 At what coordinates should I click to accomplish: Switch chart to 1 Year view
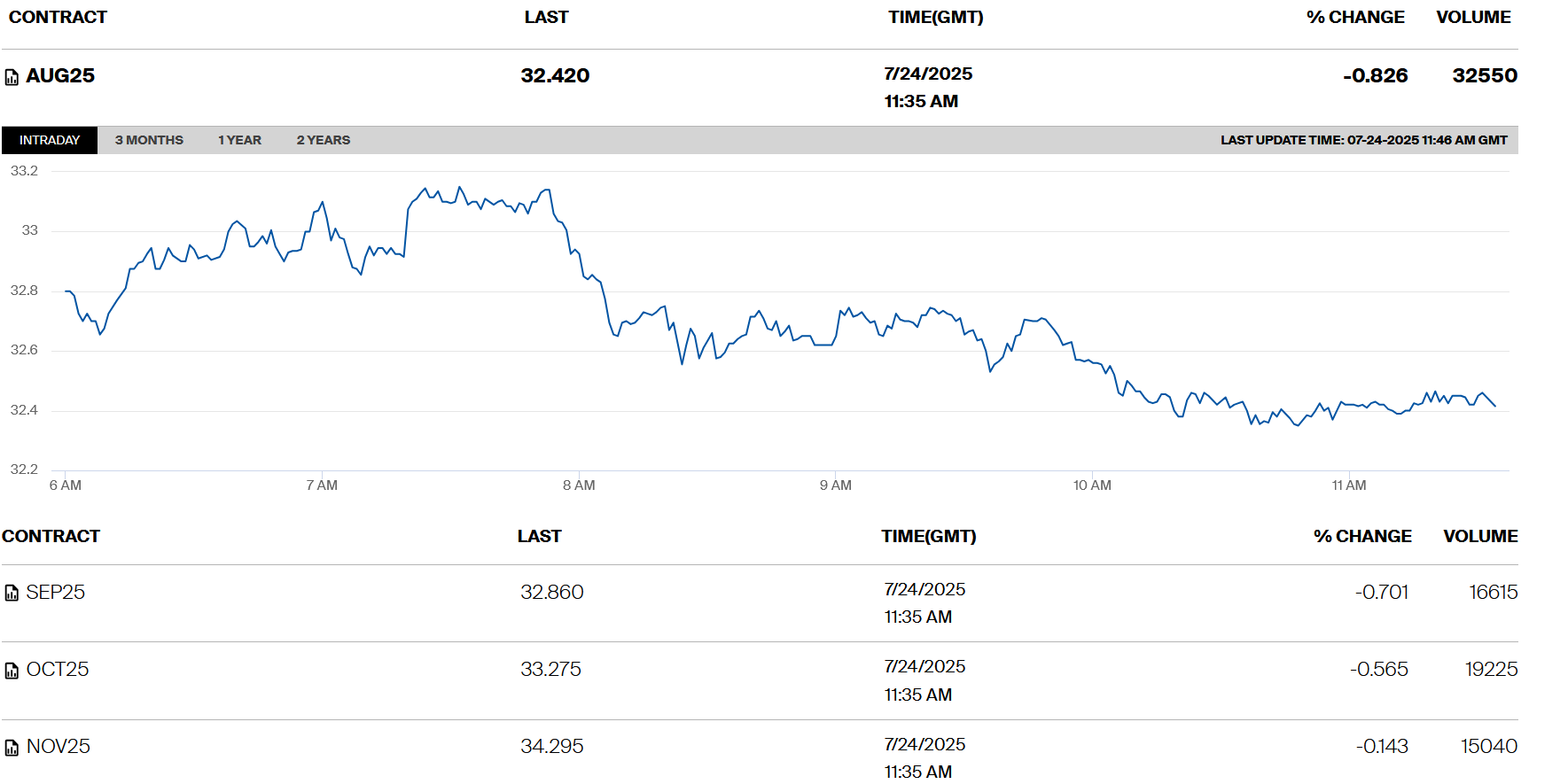[239, 140]
